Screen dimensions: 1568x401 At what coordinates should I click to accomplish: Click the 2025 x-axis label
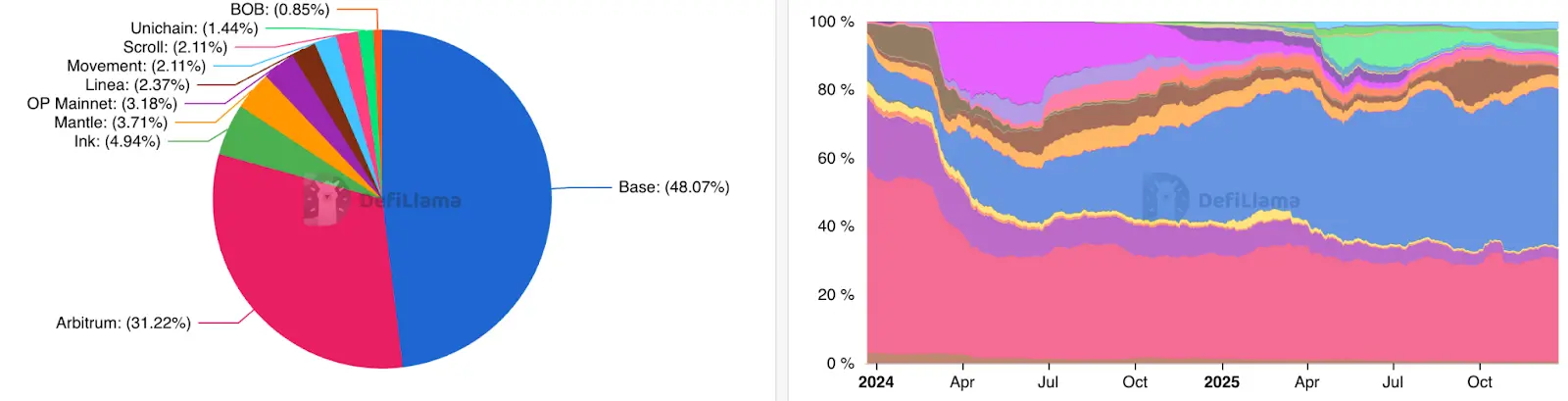point(1221,382)
